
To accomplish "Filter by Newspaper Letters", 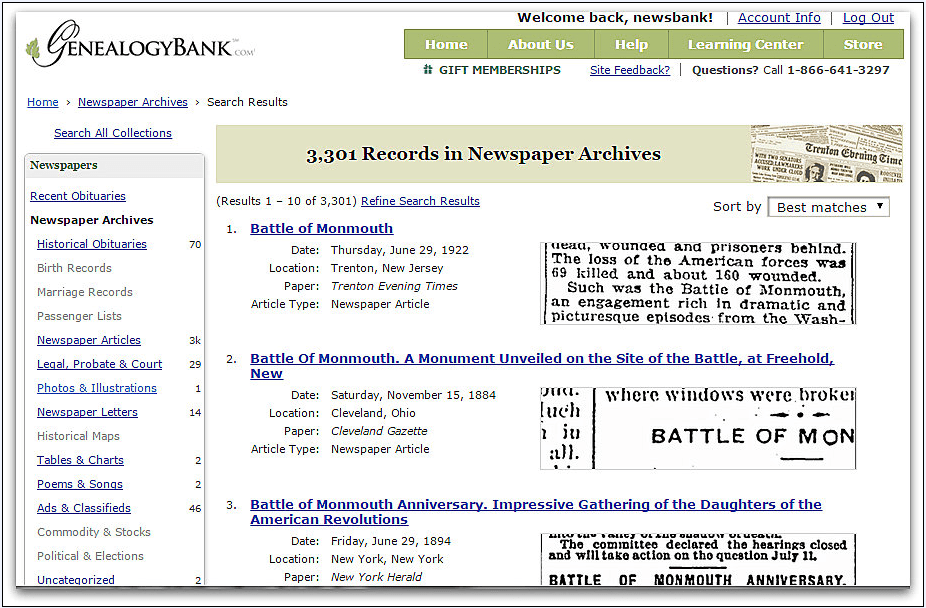I will 87,412.
